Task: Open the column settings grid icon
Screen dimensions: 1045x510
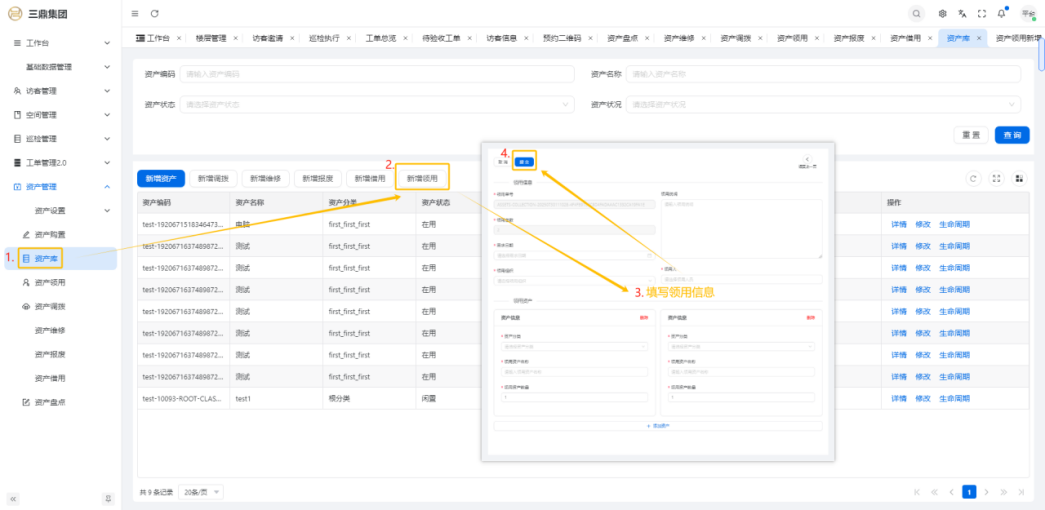Action: point(1019,178)
